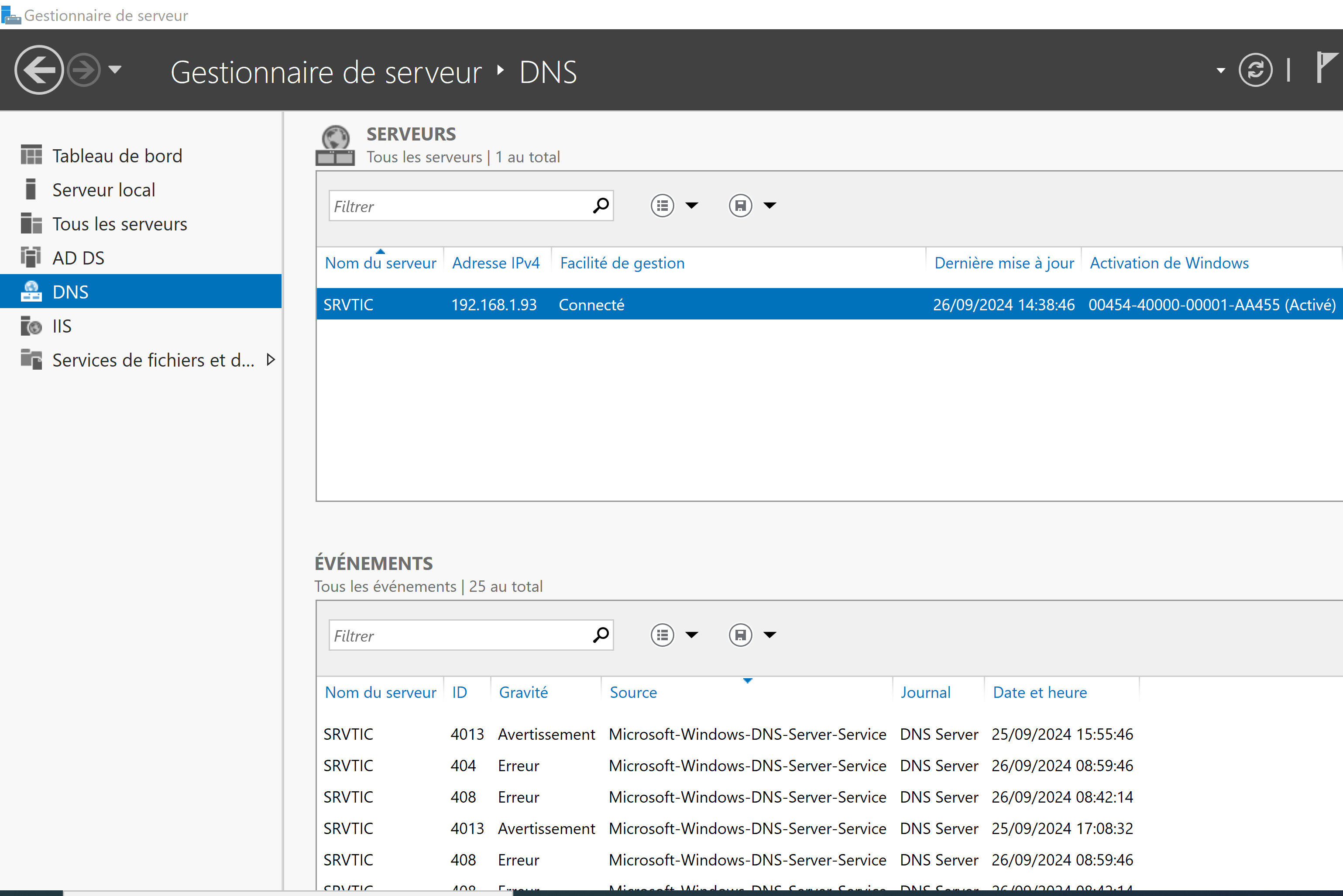Image resolution: width=1343 pixels, height=896 pixels.
Task: Open the Notifications flag
Action: tap(1327, 67)
